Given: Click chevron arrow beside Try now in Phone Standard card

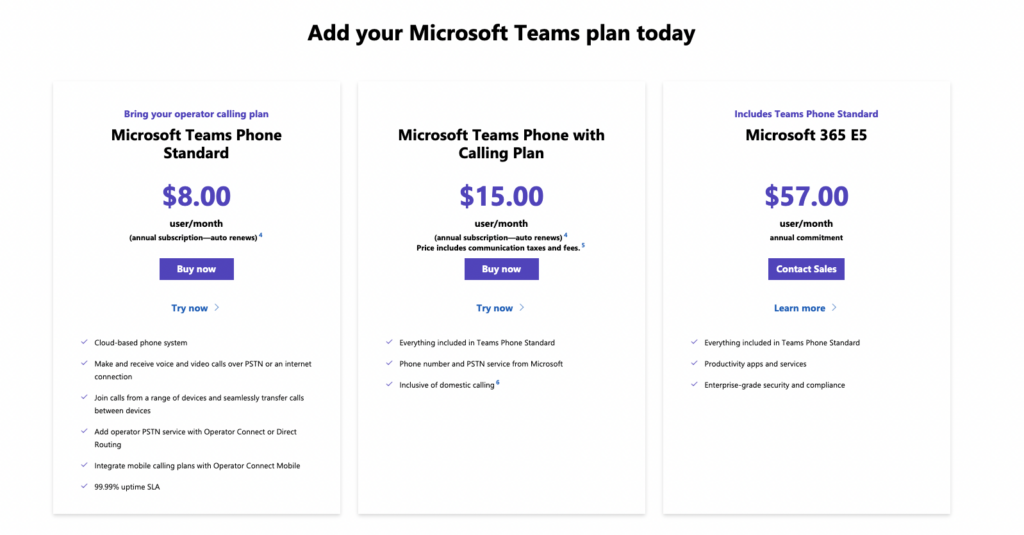Looking at the screenshot, I should [217, 308].
